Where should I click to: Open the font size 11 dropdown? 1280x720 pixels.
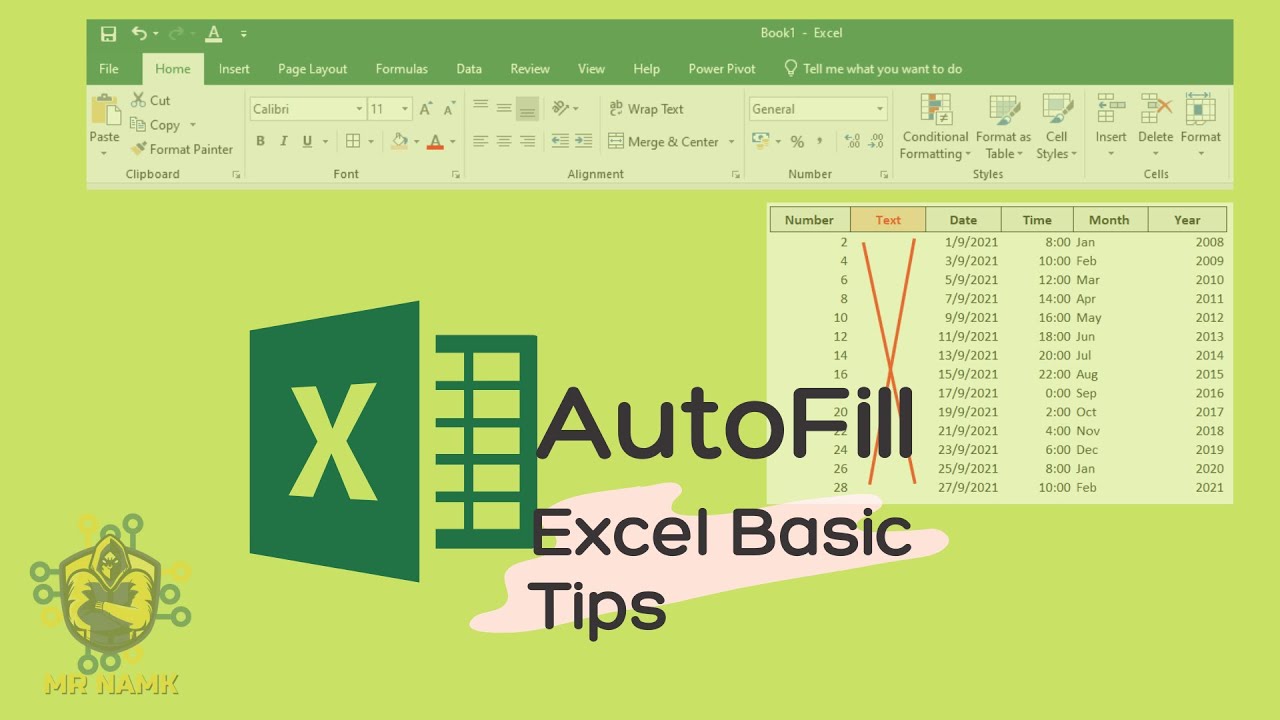click(405, 109)
